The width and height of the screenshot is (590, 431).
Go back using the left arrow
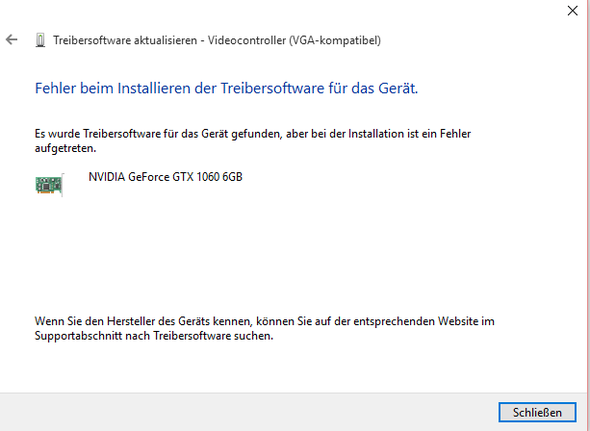12,40
